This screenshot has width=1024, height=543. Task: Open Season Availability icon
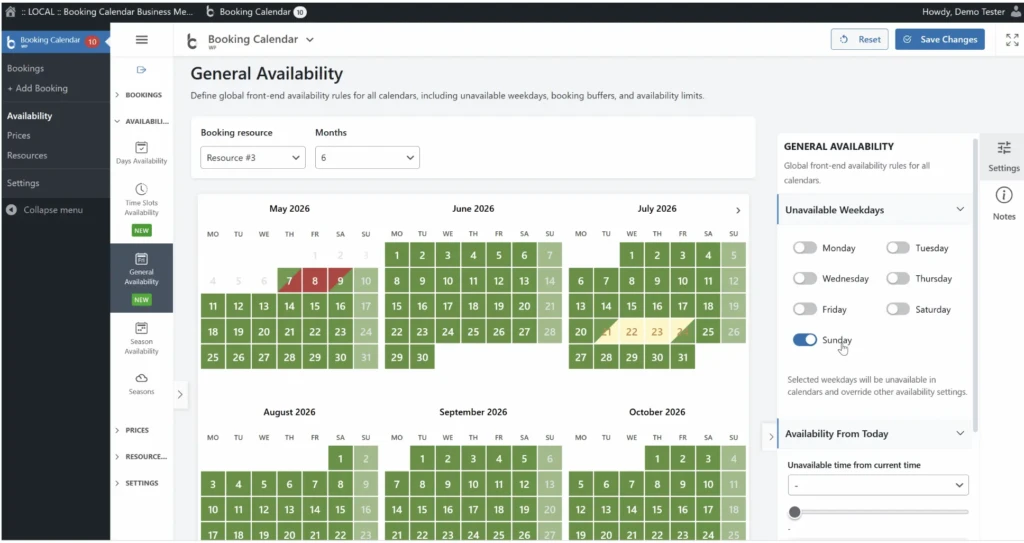pyautogui.click(x=141, y=328)
